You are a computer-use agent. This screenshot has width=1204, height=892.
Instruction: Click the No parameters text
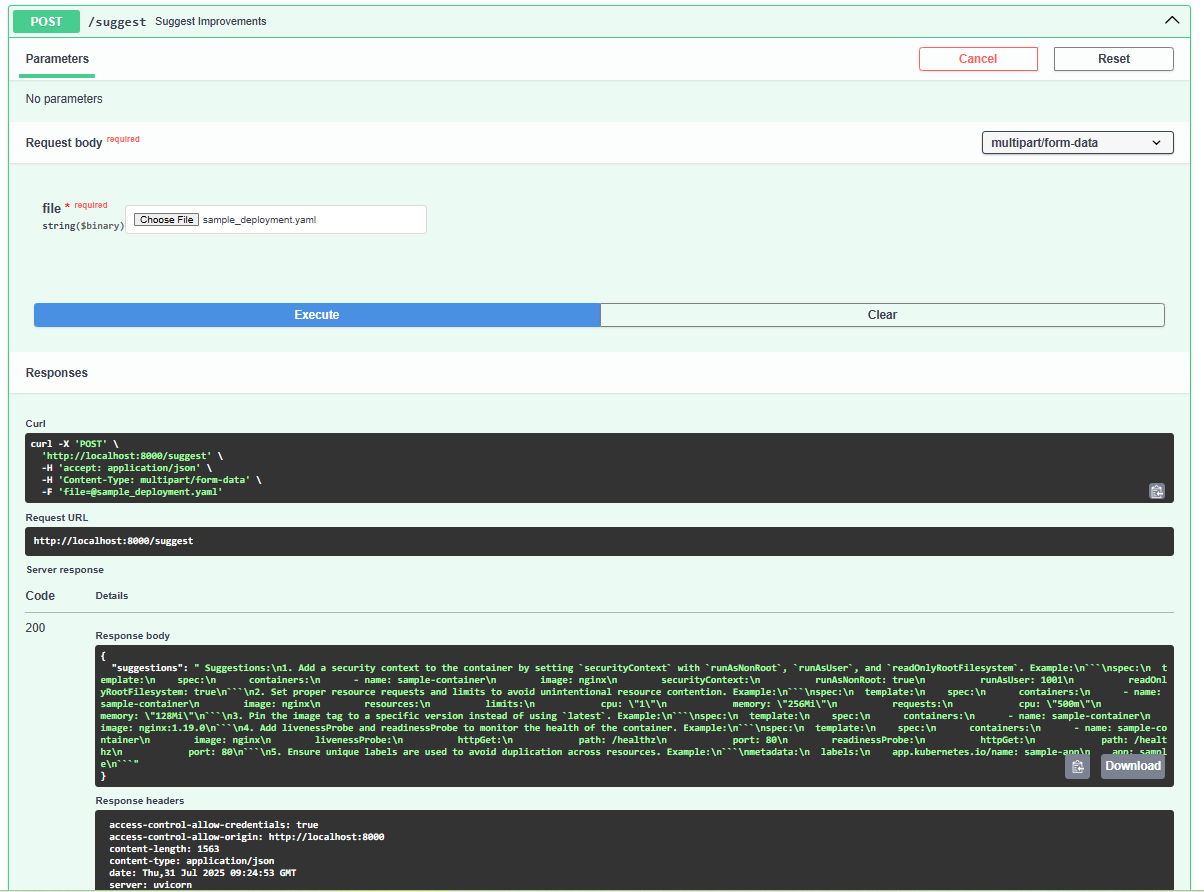[x=64, y=99]
